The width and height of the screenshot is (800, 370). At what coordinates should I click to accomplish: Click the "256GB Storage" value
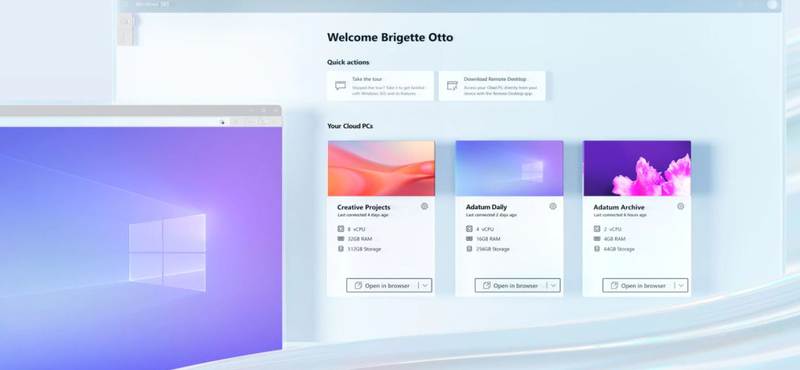(x=493, y=249)
